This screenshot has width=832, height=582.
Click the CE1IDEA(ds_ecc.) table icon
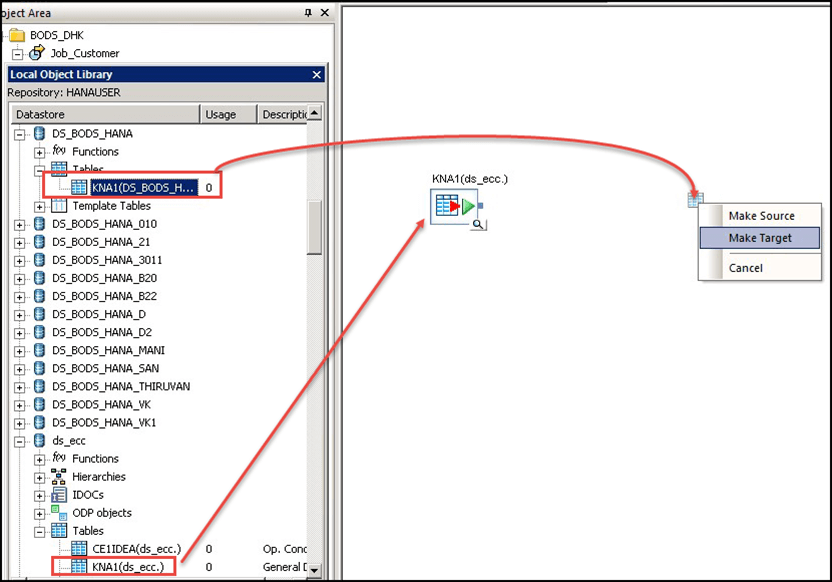(x=79, y=549)
